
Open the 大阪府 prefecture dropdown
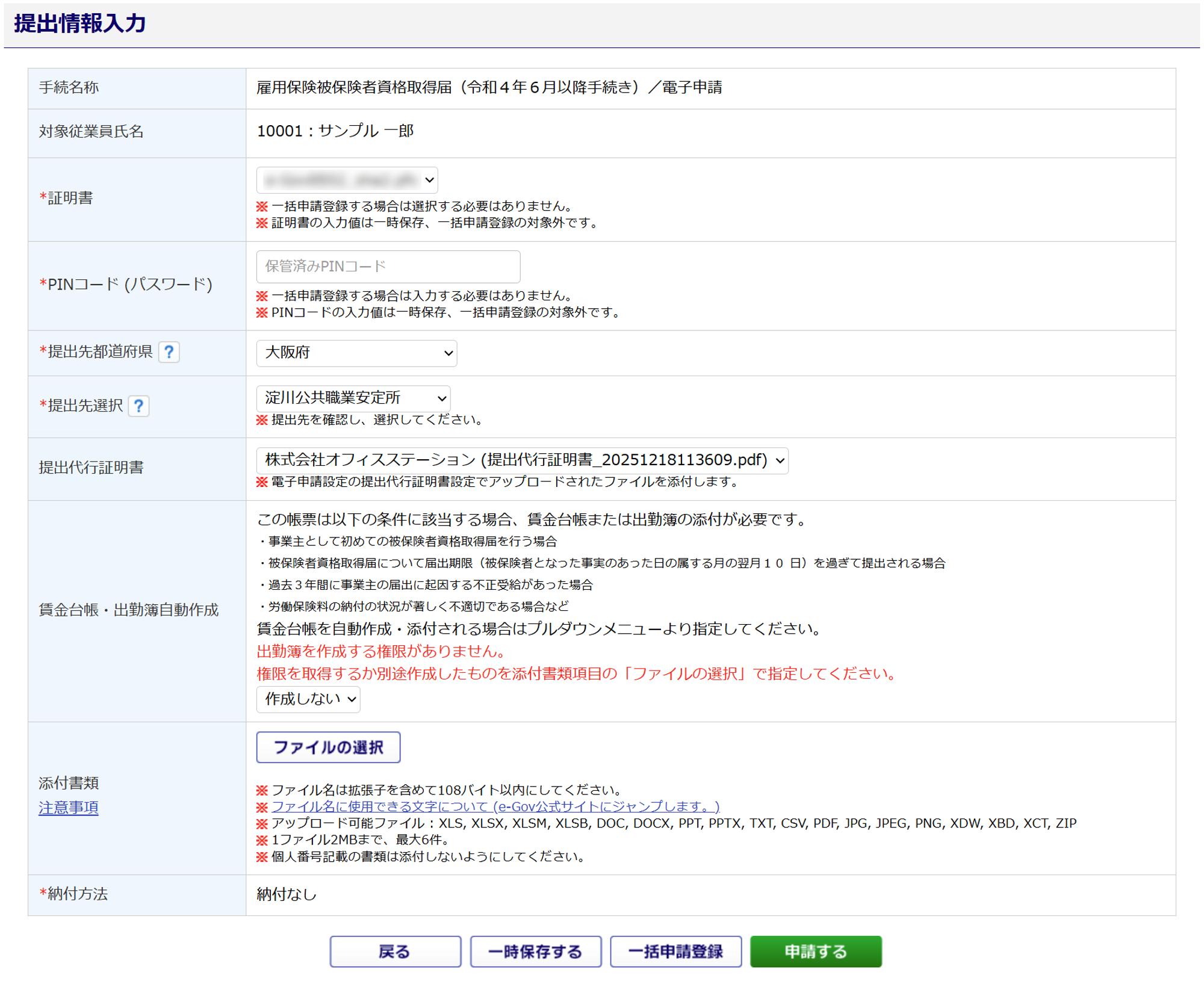[x=356, y=353]
